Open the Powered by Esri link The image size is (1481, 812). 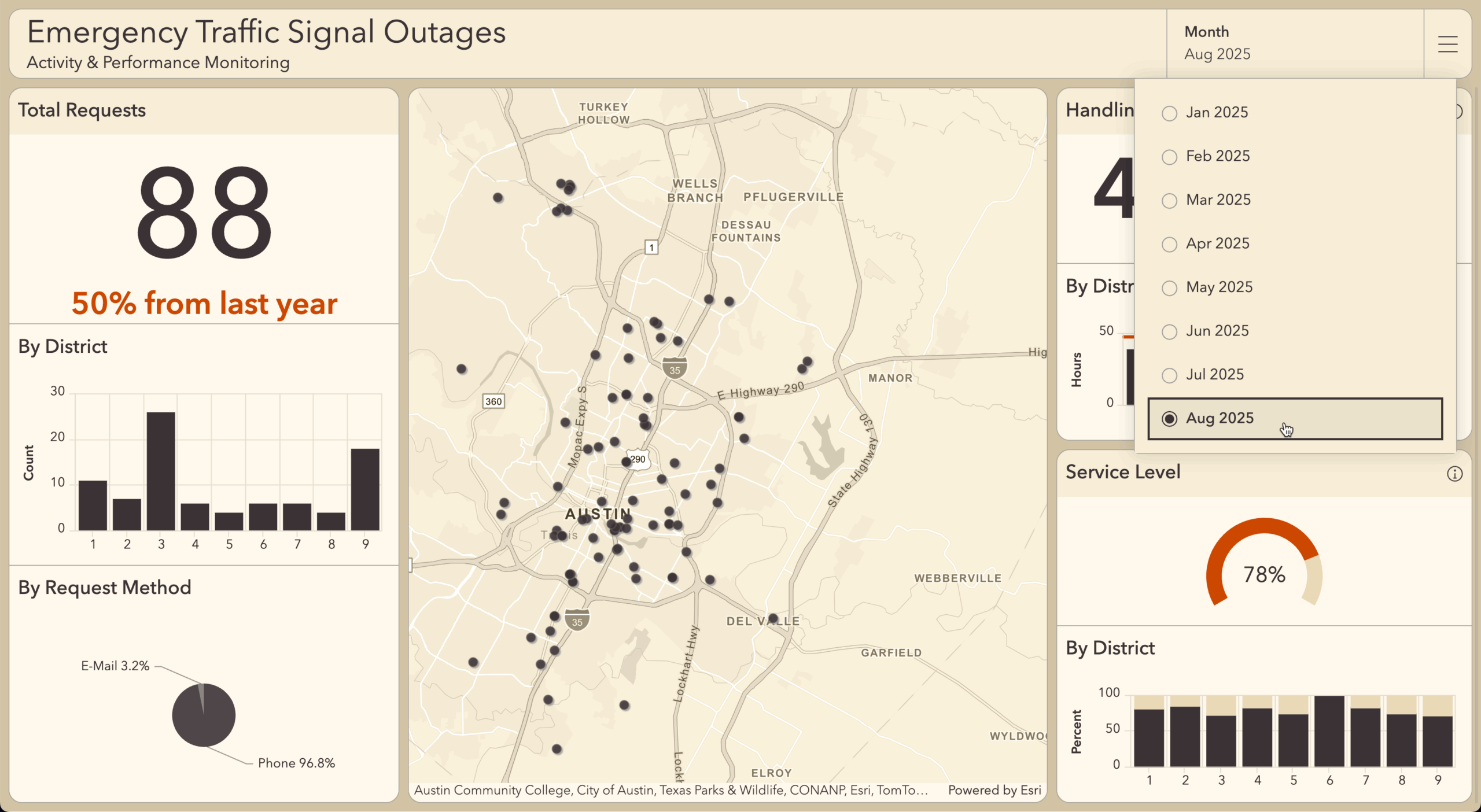point(994,790)
